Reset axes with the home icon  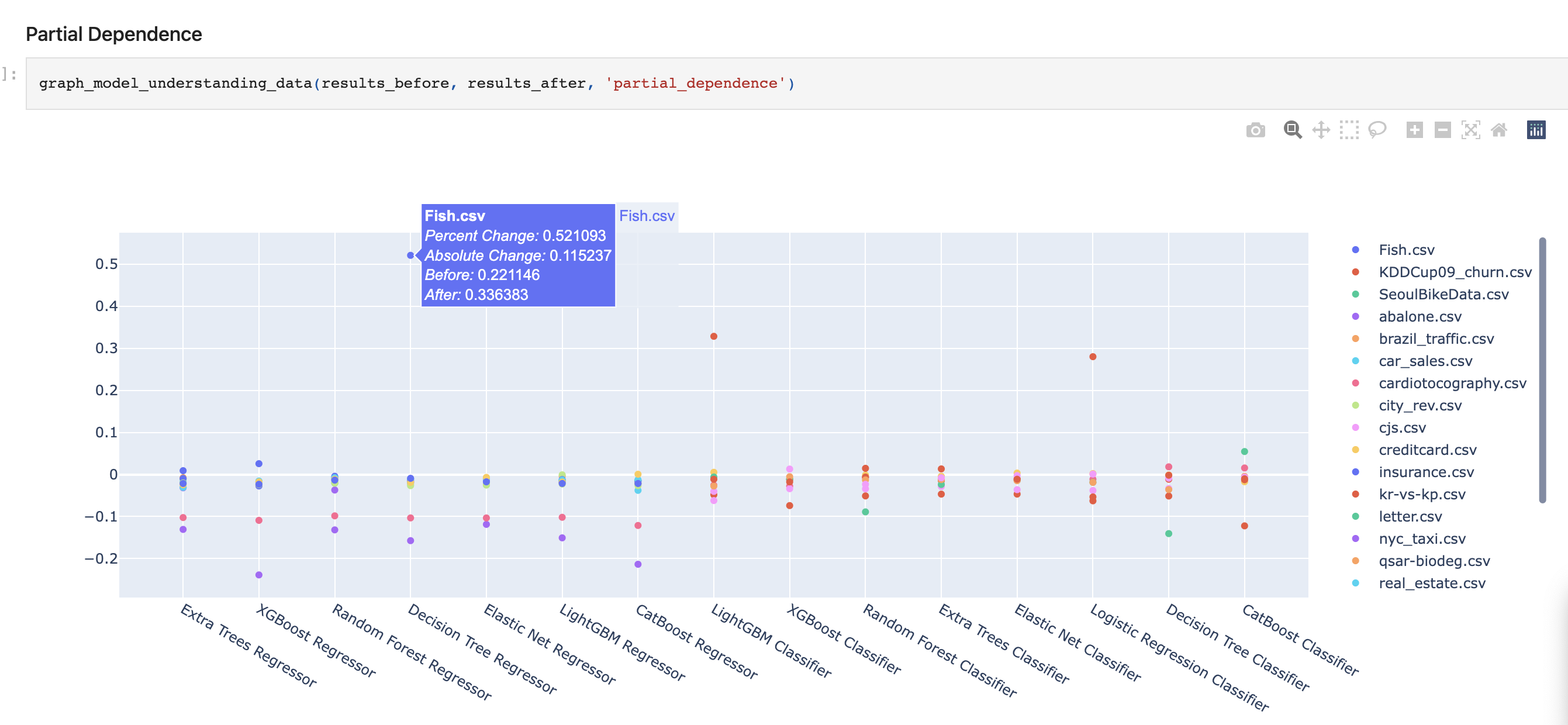point(1498,130)
